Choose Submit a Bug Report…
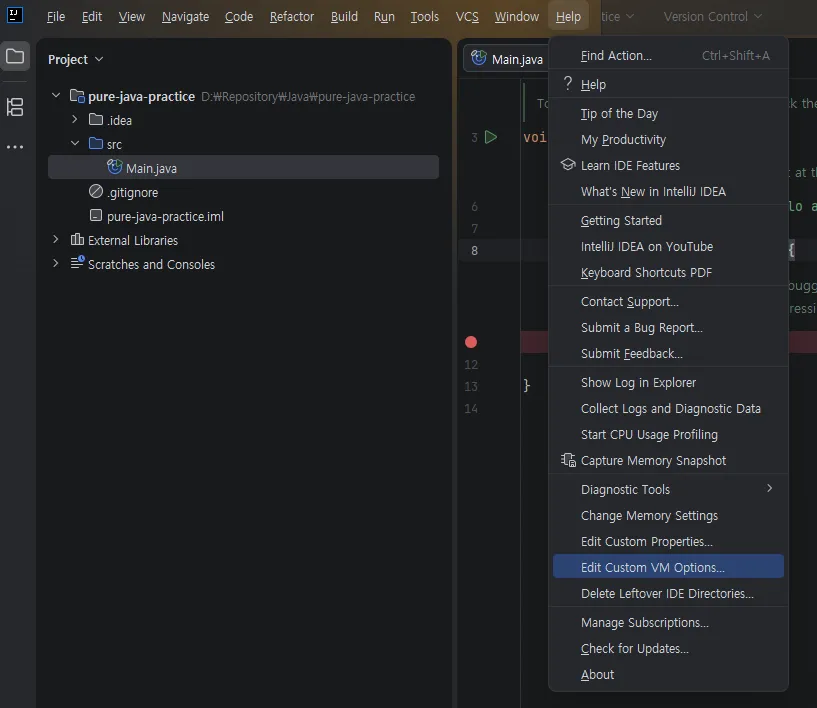Image resolution: width=817 pixels, height=708 pixels. [669, 327]
